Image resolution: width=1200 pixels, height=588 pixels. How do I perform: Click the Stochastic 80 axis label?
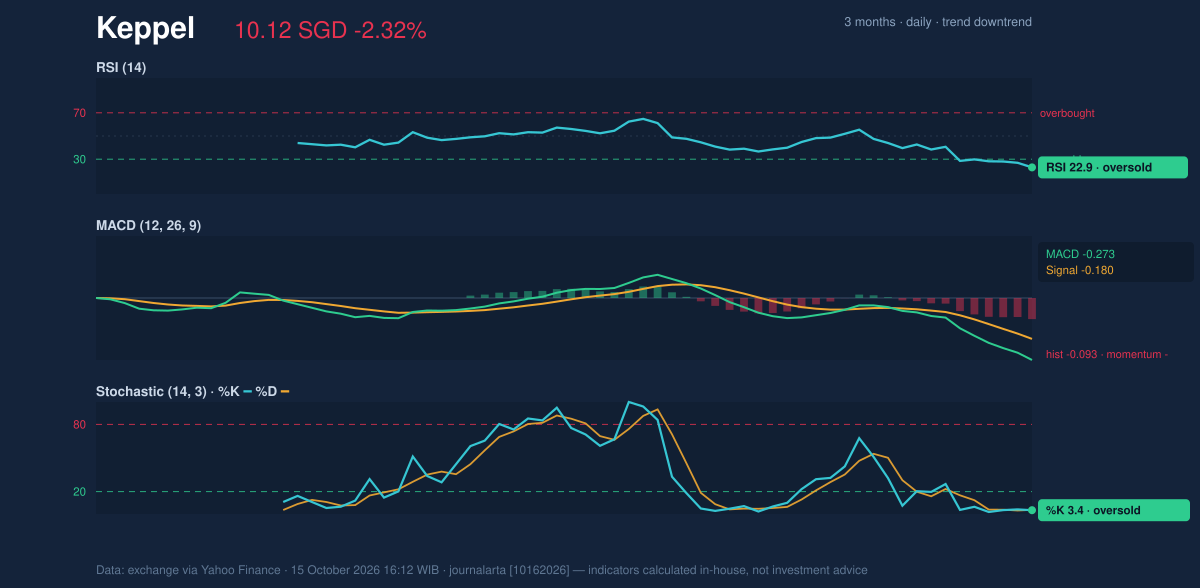[79, 425]
